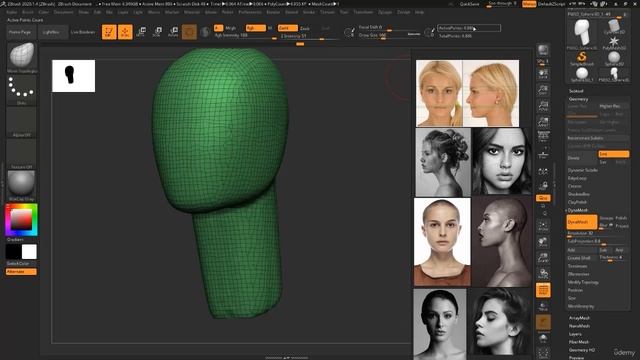Viewport: 640px width, 360px height.
Task: Toggle Draw mode button
Action: (x=125, y=32)
